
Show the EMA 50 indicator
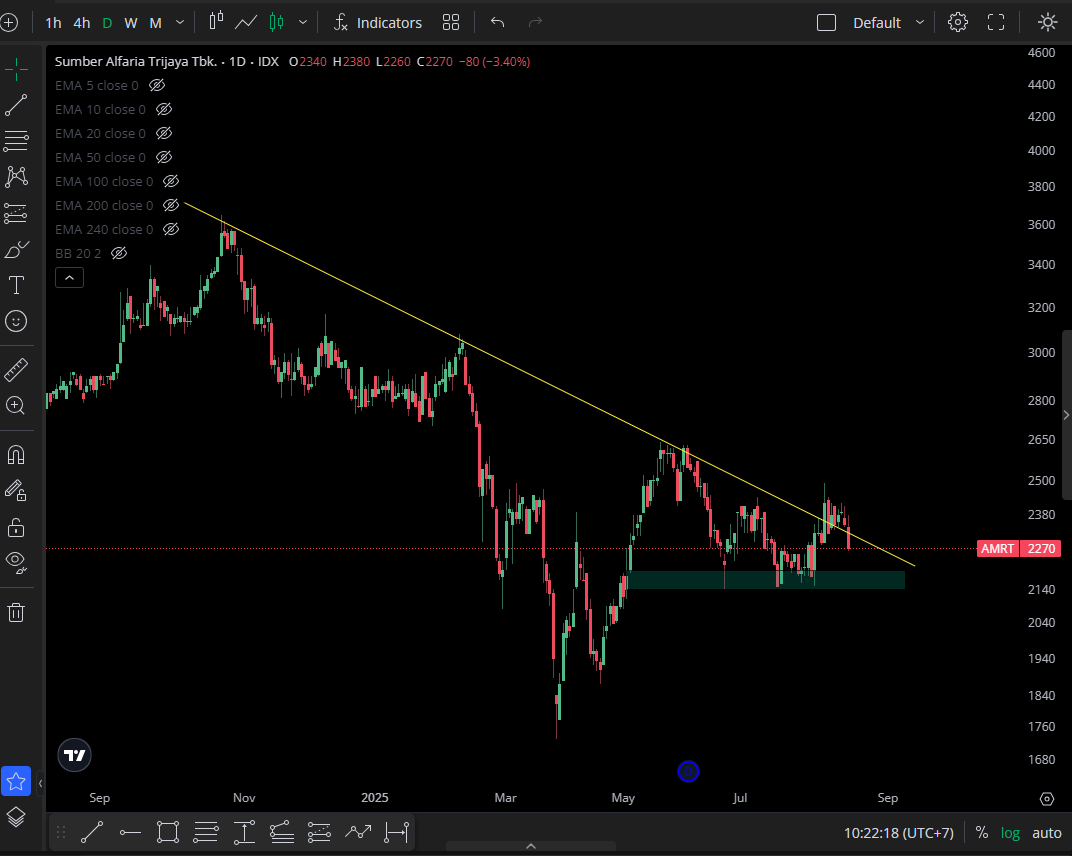(x=164, y=157)
